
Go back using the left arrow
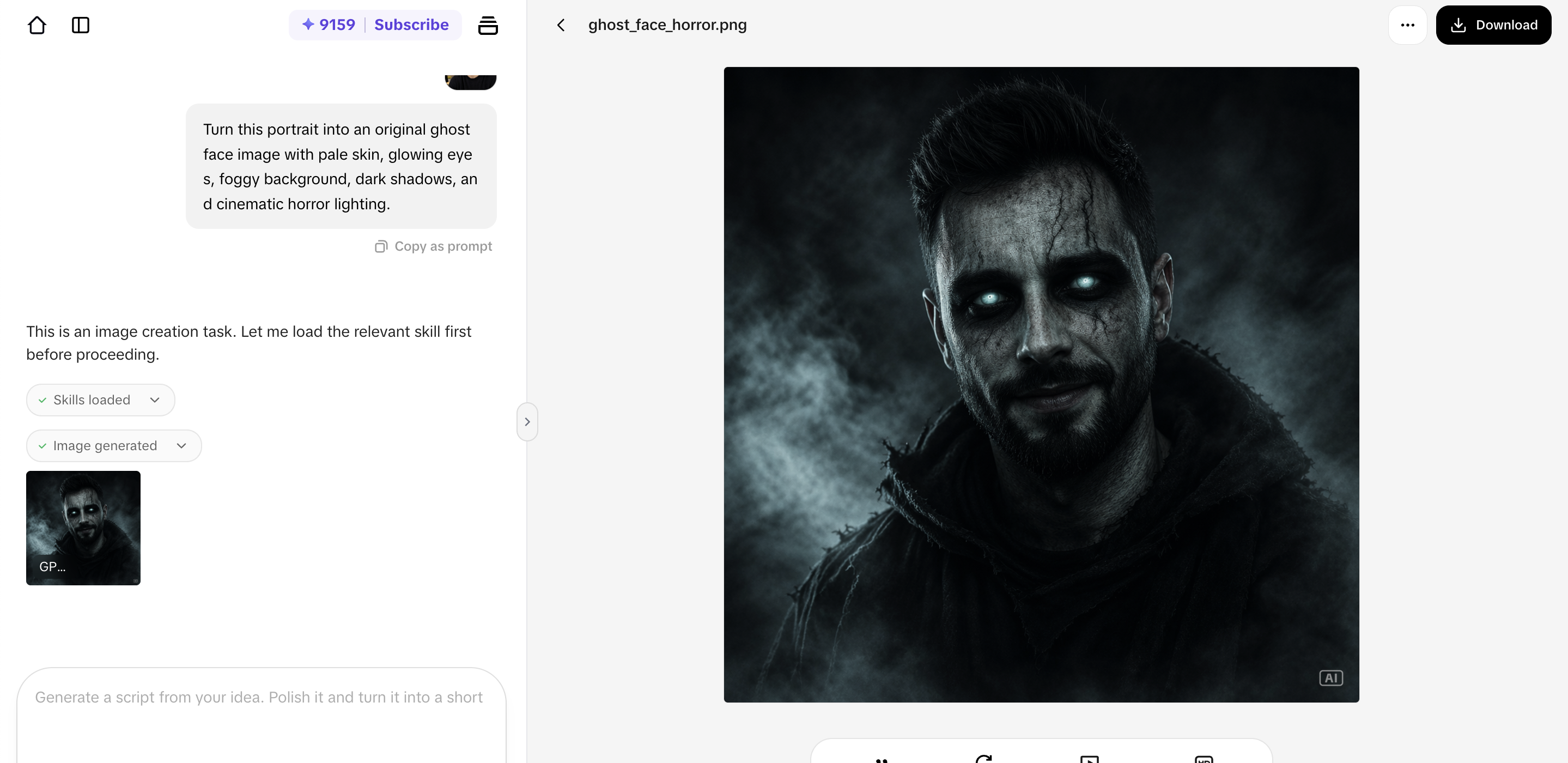click(561, 25)
